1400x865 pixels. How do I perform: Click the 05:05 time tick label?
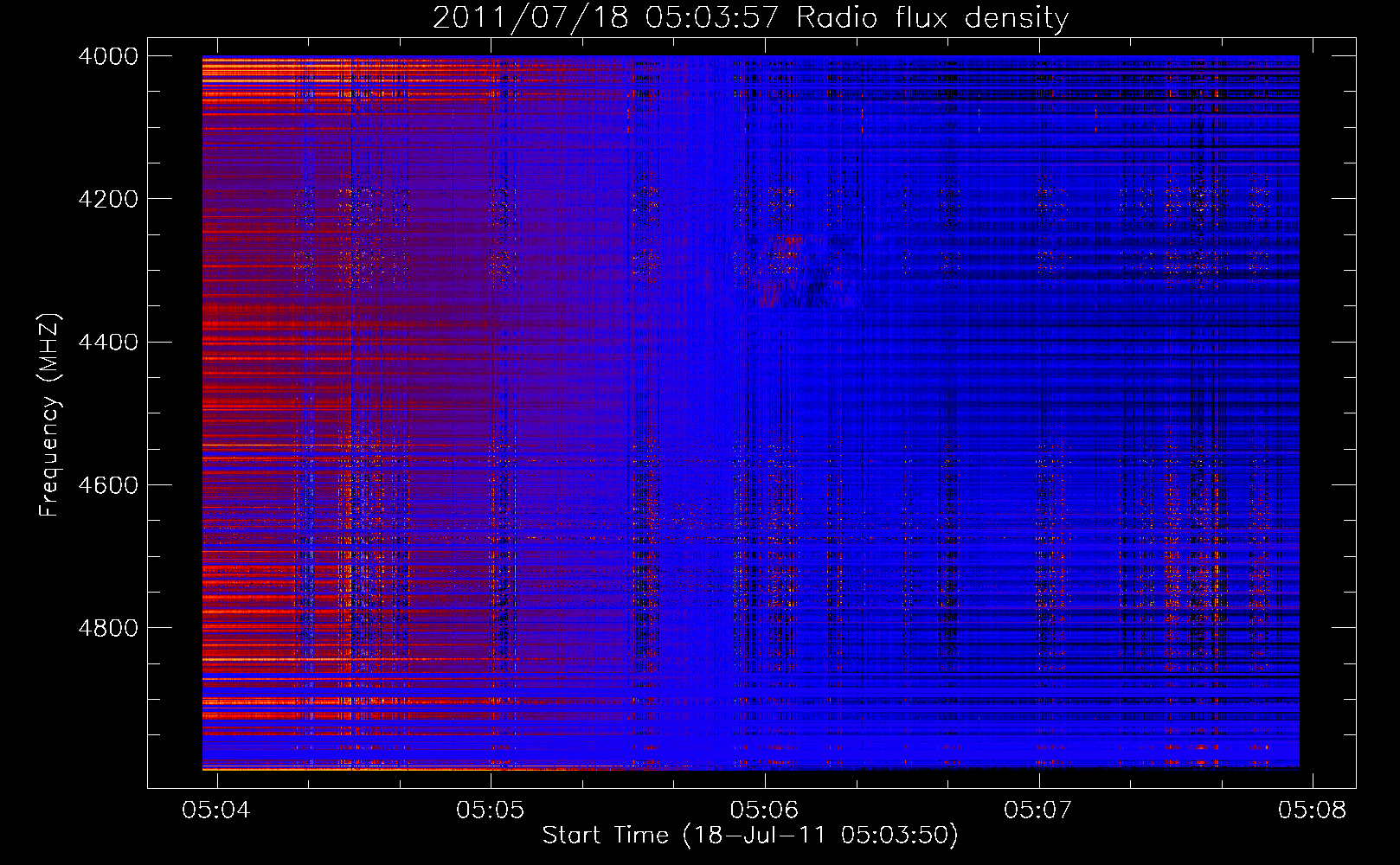pos(491,810)
